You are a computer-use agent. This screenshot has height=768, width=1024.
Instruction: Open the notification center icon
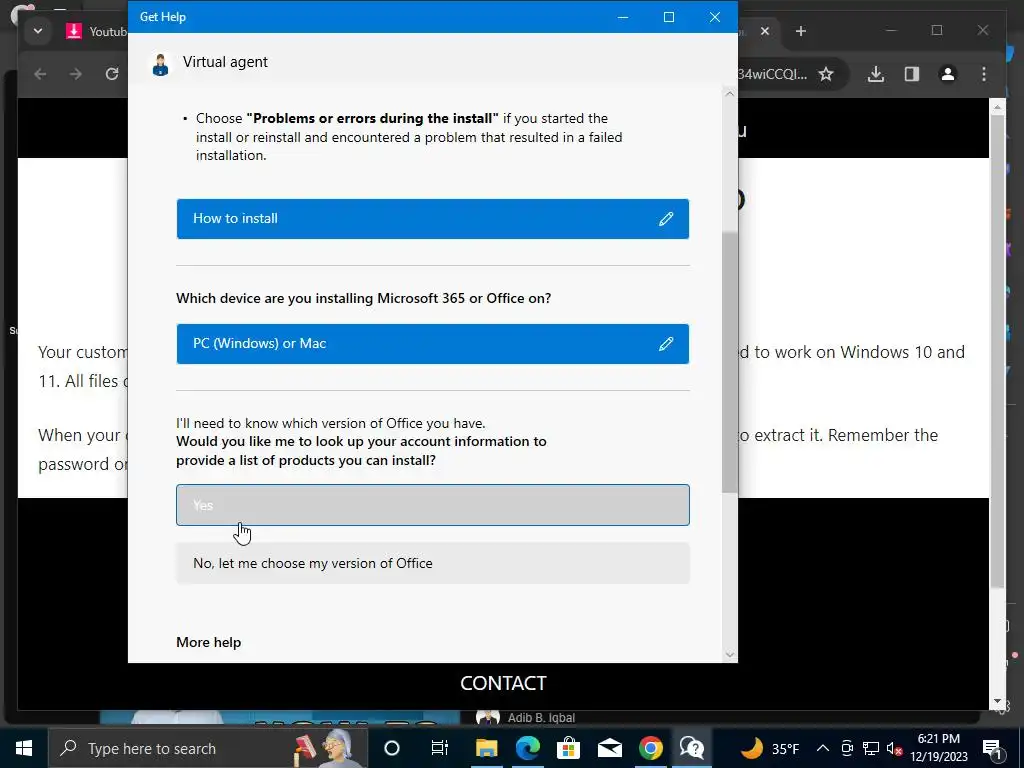992,748
